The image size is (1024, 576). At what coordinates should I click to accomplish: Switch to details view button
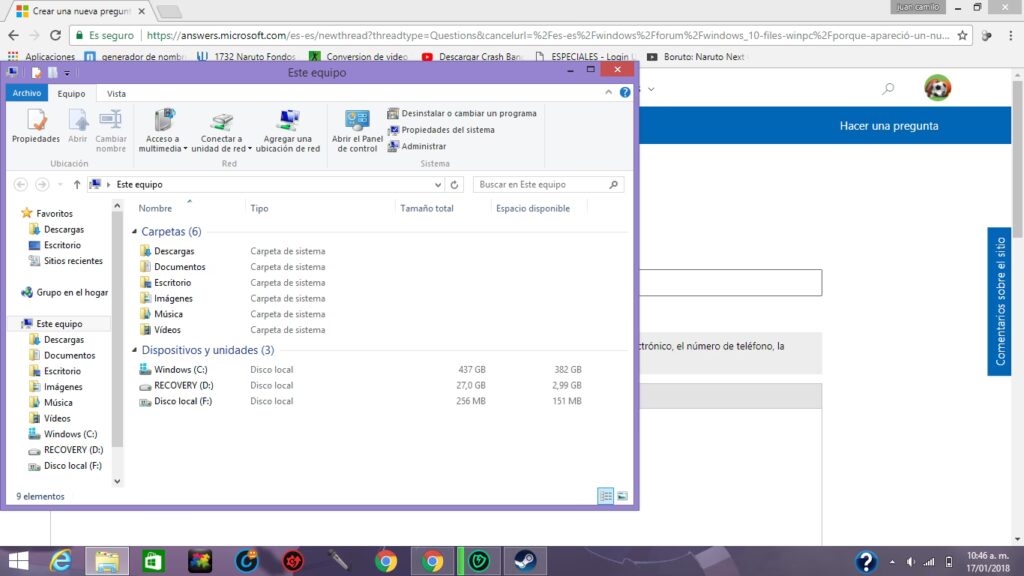point(605,496)
